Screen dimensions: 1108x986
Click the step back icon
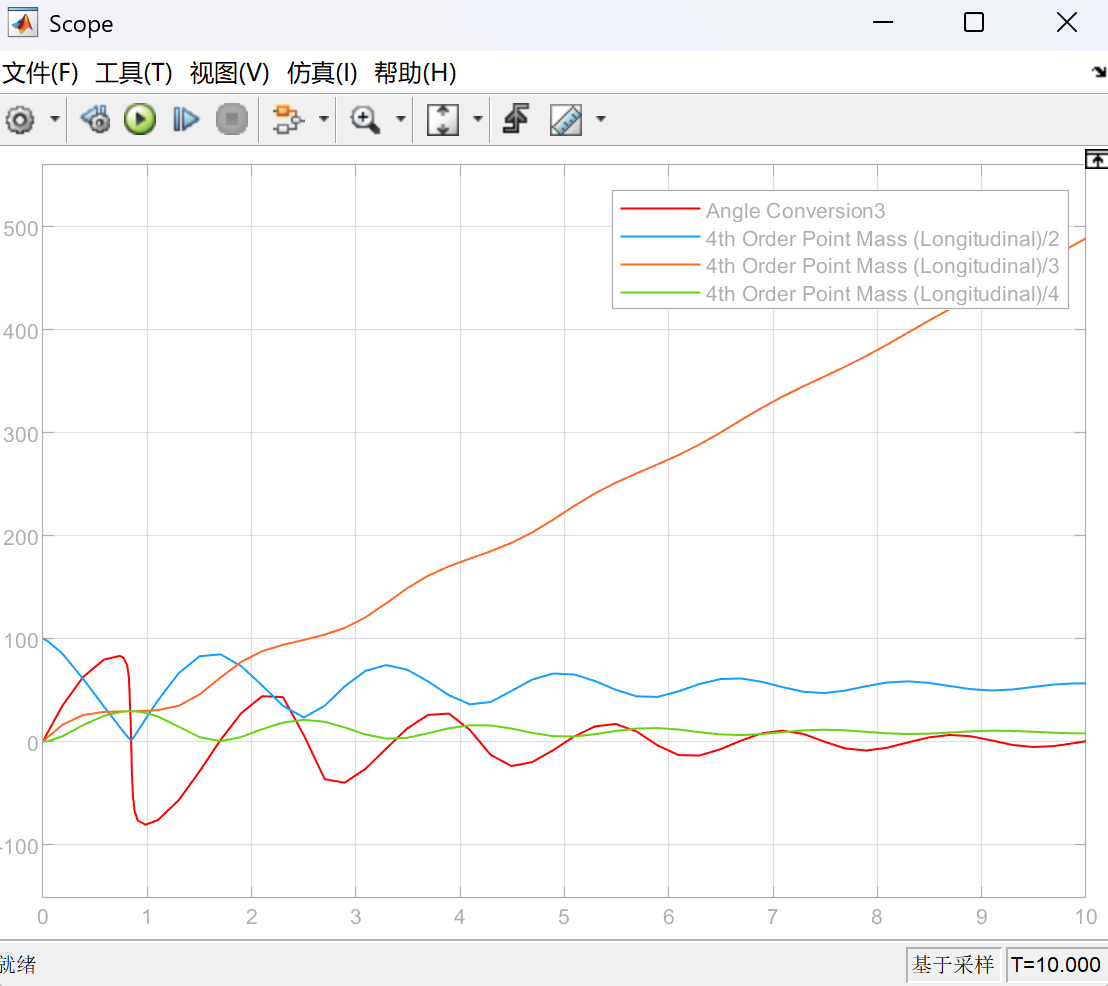tap(95, 119)
